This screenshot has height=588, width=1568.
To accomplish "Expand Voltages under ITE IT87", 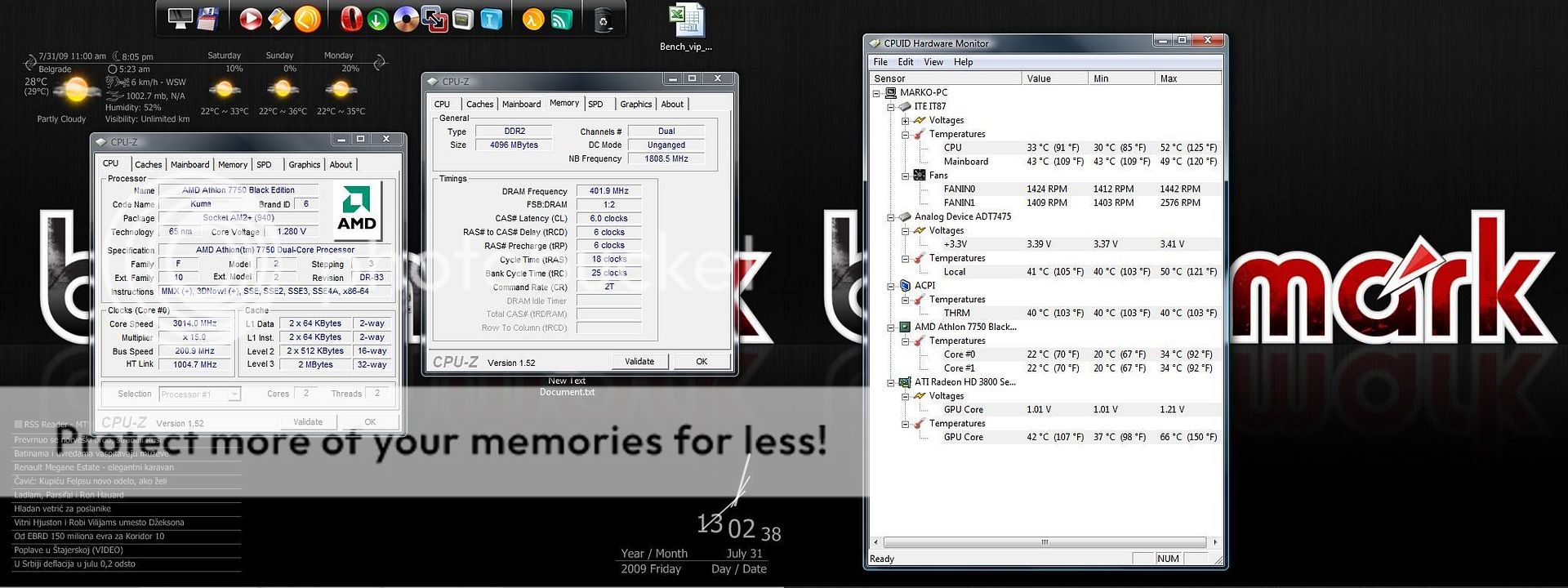I will [905, 121].
